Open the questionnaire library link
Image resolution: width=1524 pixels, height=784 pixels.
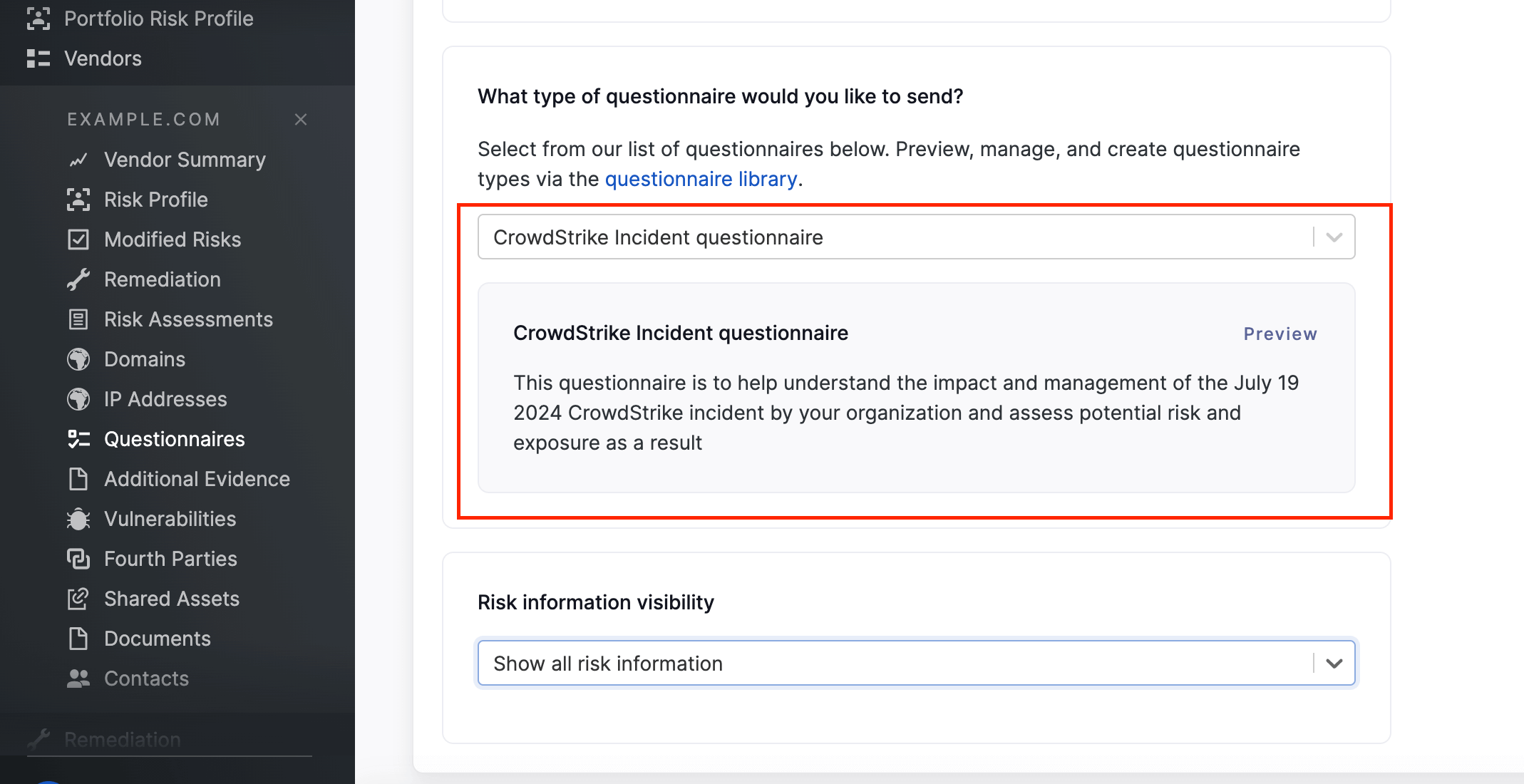(701, 179)
